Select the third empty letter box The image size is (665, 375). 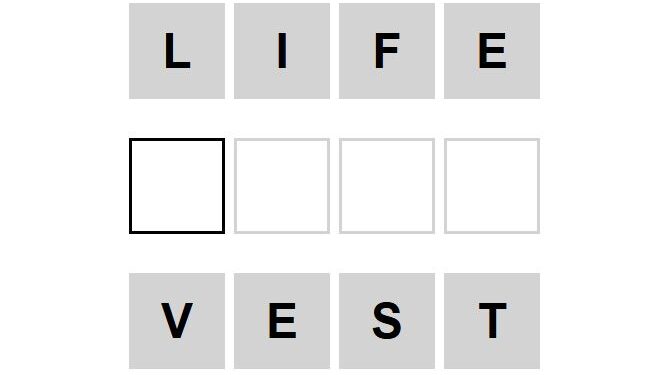pyautogui.click(x=387, y=186)
